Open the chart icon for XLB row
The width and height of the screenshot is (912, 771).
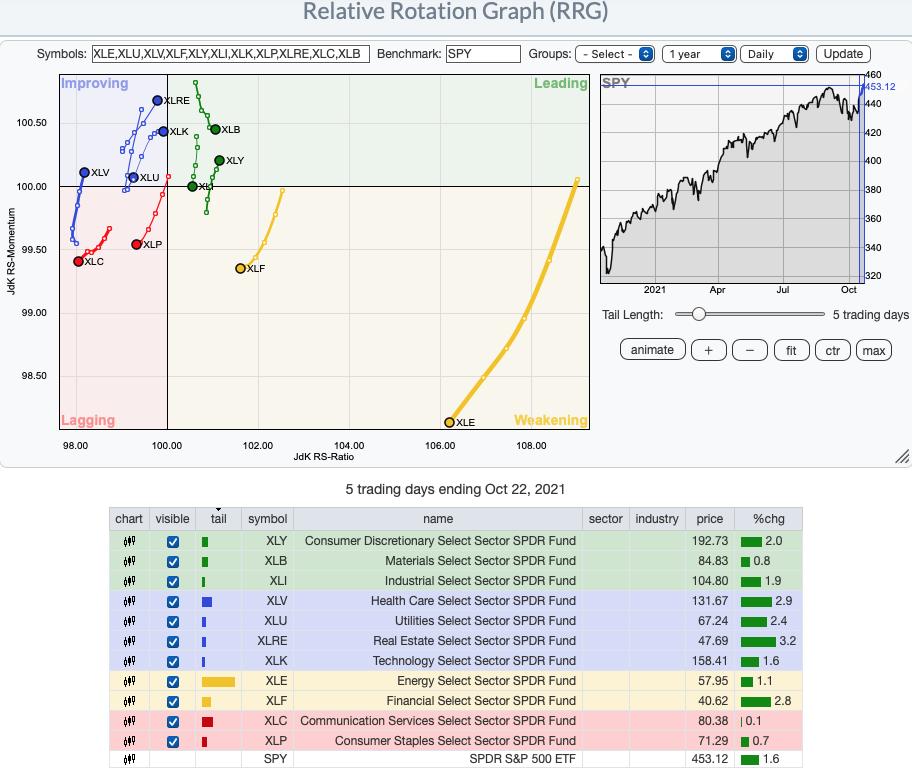pyautogui.click(x=129, y=561)
